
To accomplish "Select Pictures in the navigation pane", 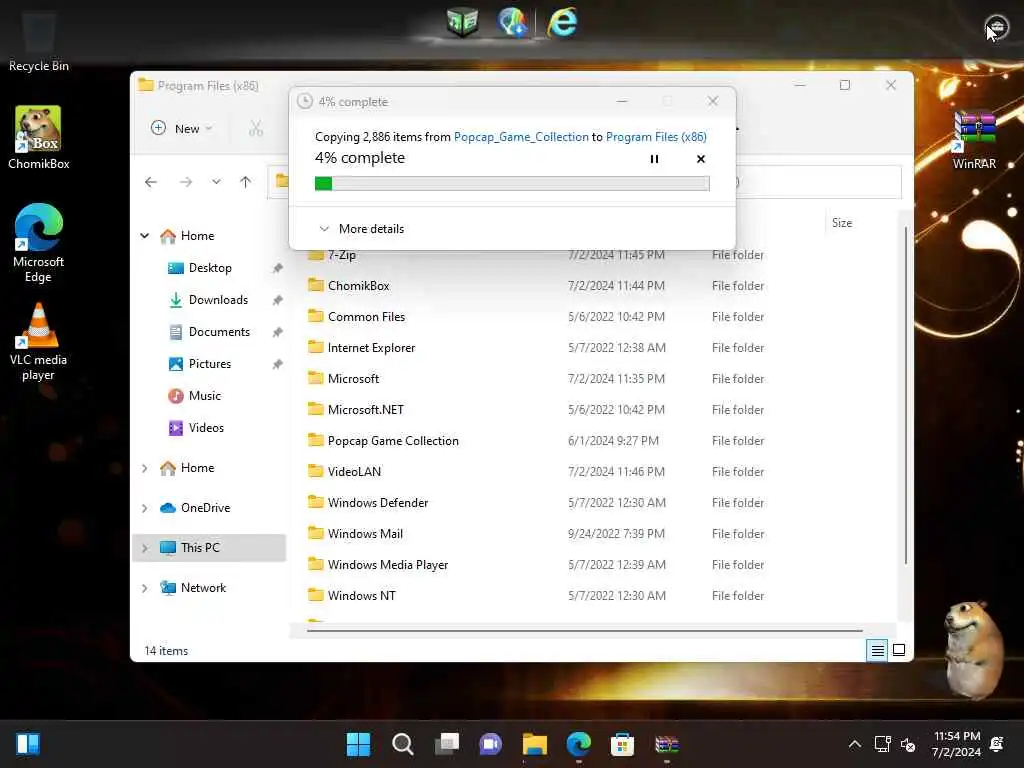I will coord(210,364).
